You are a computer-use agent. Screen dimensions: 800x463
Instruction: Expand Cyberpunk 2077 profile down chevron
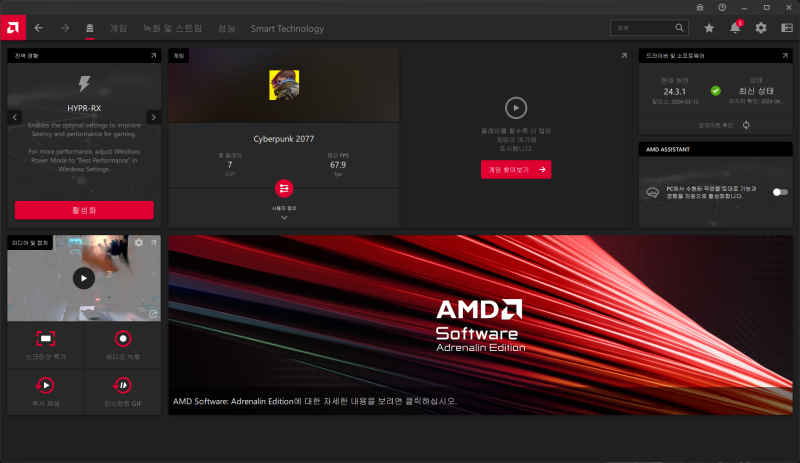point(284,218)
